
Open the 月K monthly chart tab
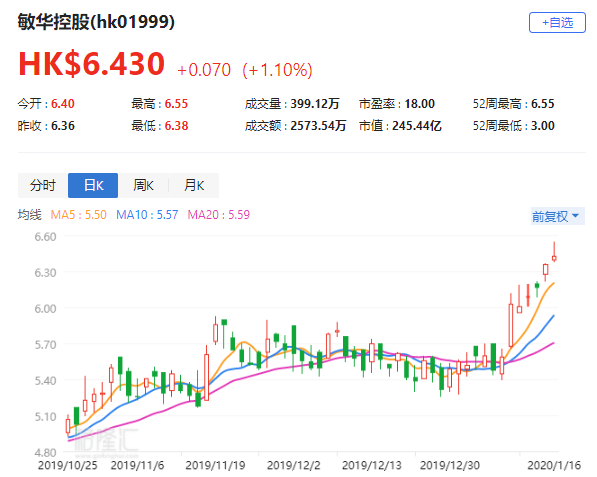194,185
